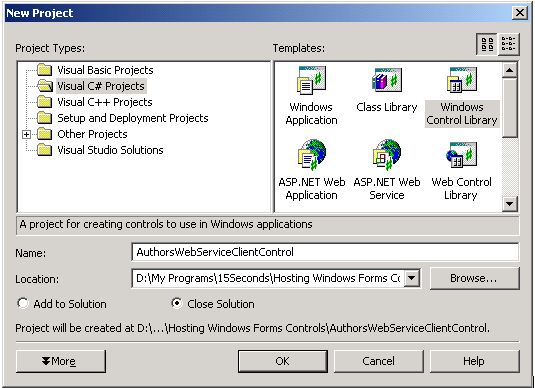Choose the ASP.NET Web Service template icon
The height and width of the screenshot is (388, 535).
tap(387, 155)
